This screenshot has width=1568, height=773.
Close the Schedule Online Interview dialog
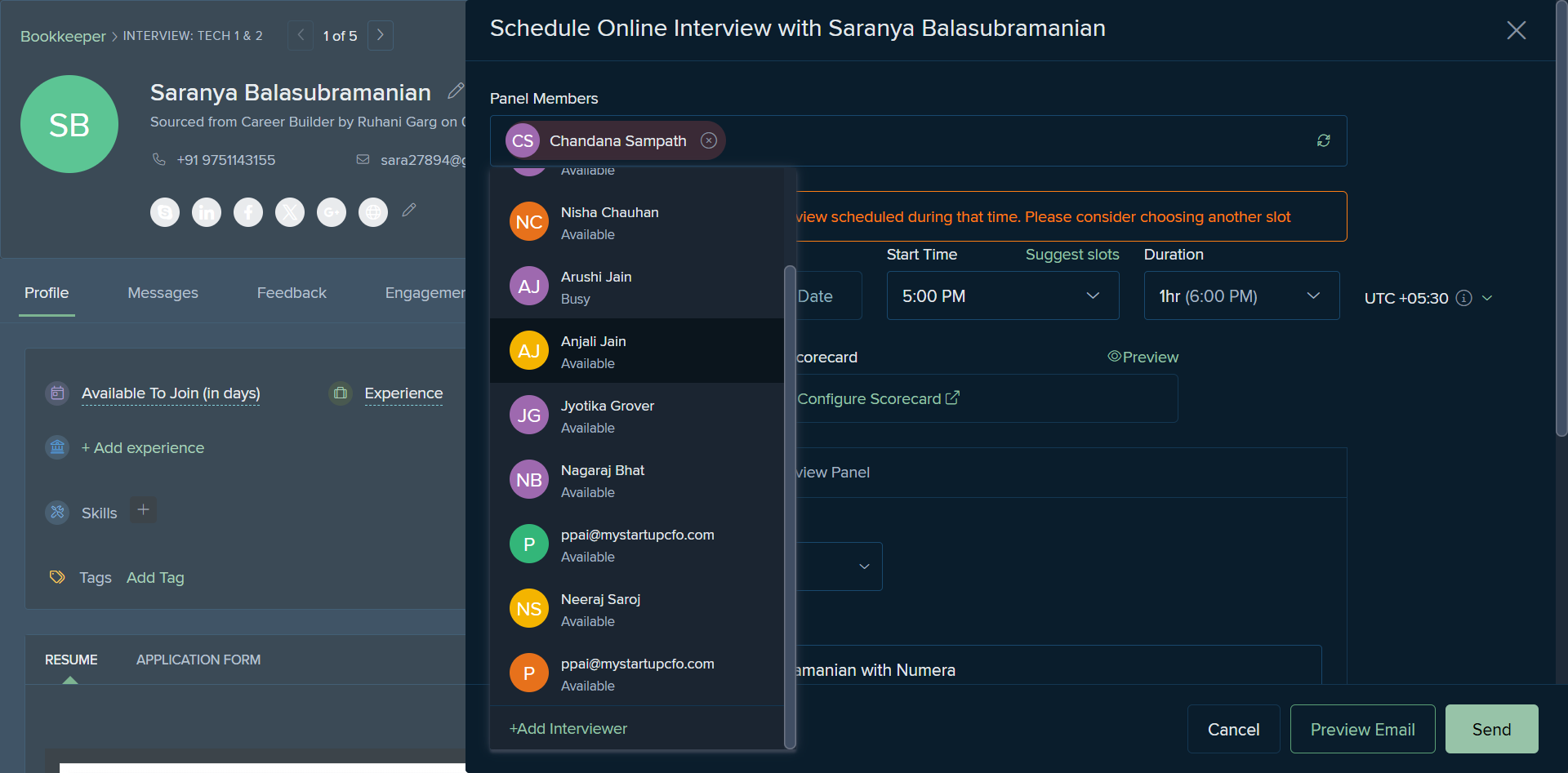pos(1516,30)
